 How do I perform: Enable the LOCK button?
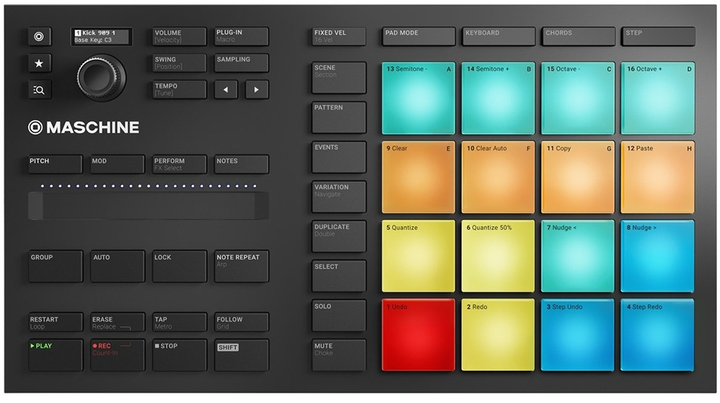point(179,266)
